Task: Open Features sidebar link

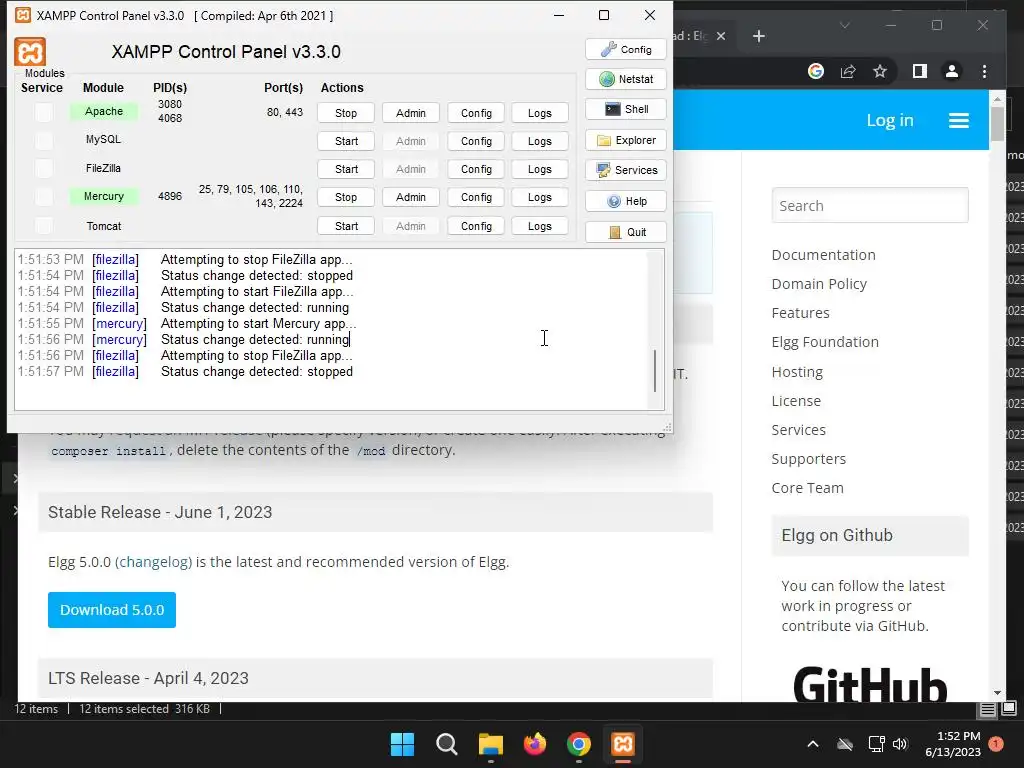Action: [x=800, y=313]
